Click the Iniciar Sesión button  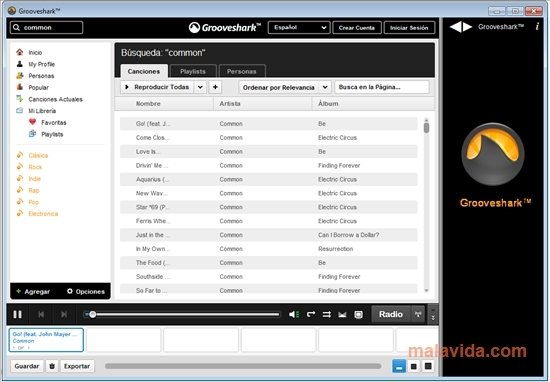coord(409,28)
